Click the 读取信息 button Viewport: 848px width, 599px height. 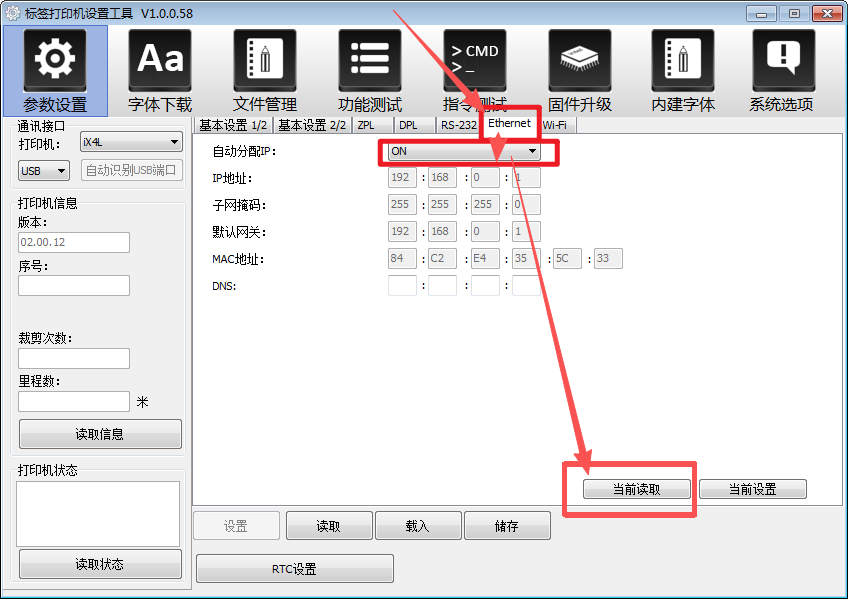pos(100,434)
